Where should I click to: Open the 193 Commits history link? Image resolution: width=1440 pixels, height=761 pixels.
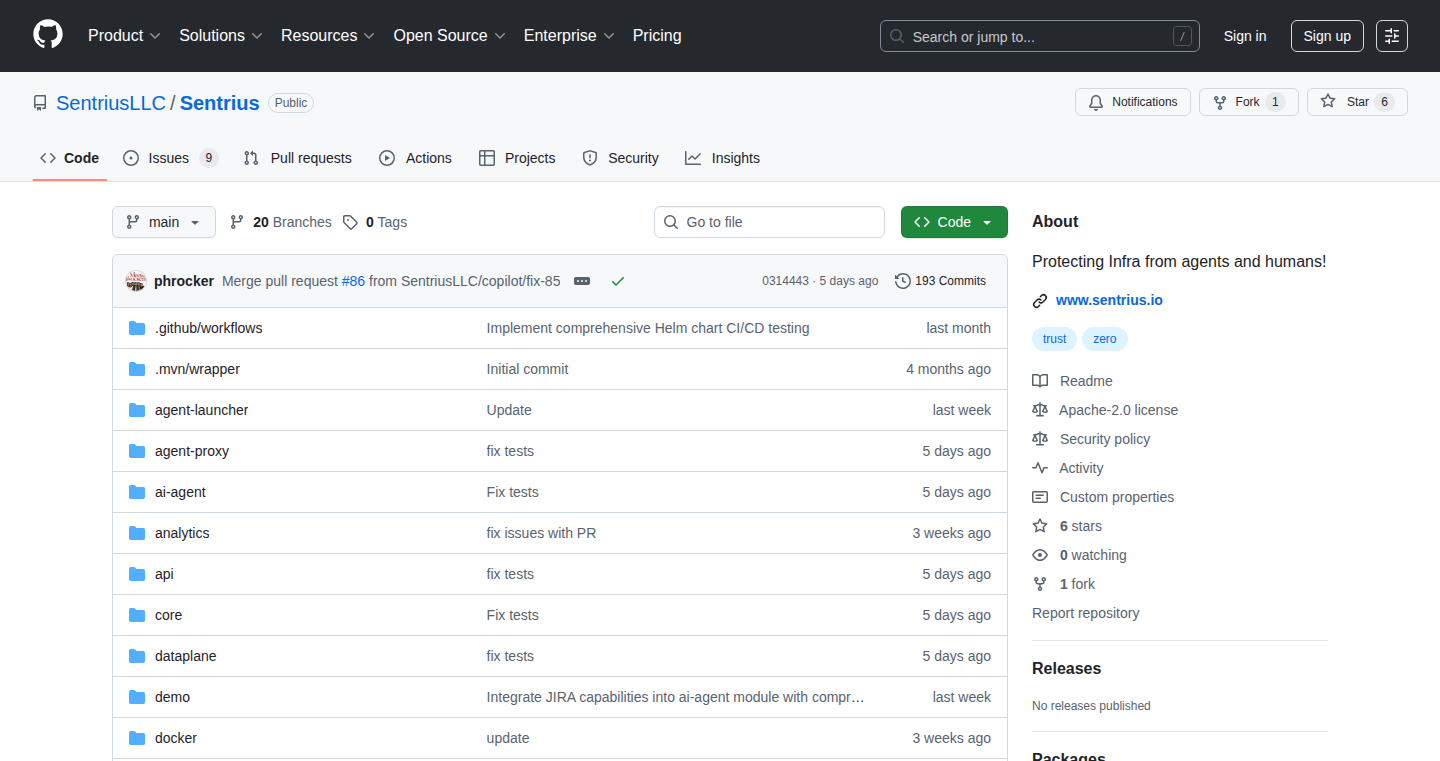[941, 281]
